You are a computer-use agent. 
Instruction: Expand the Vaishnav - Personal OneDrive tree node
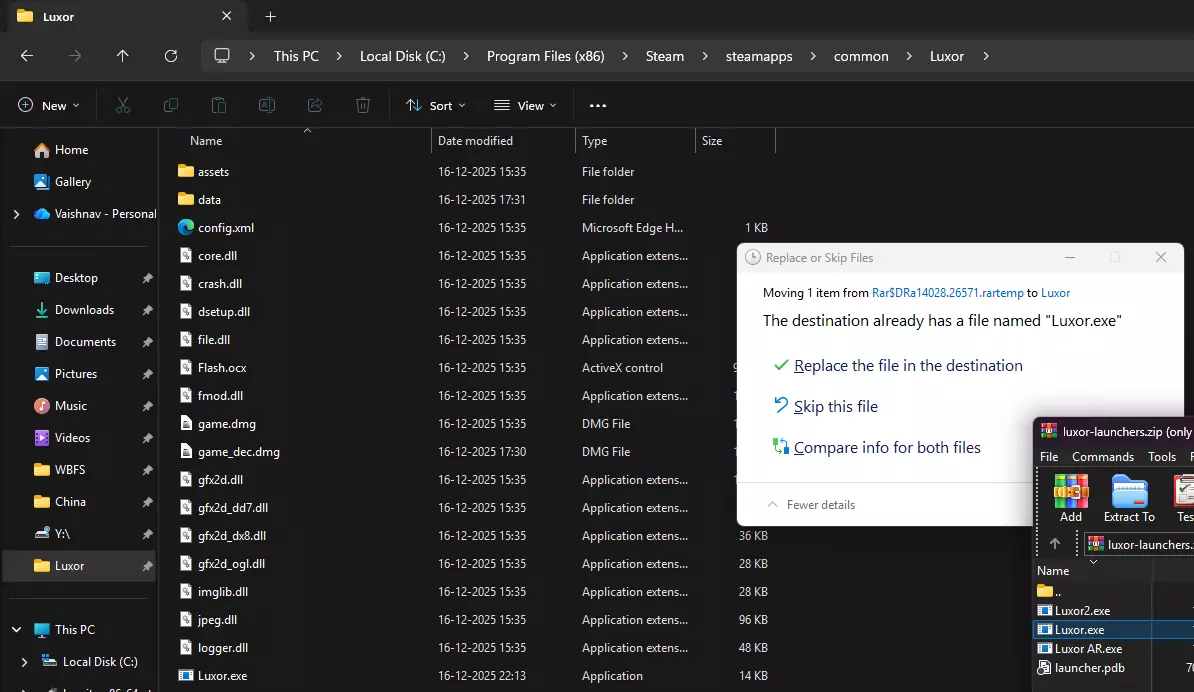point(16,214)
